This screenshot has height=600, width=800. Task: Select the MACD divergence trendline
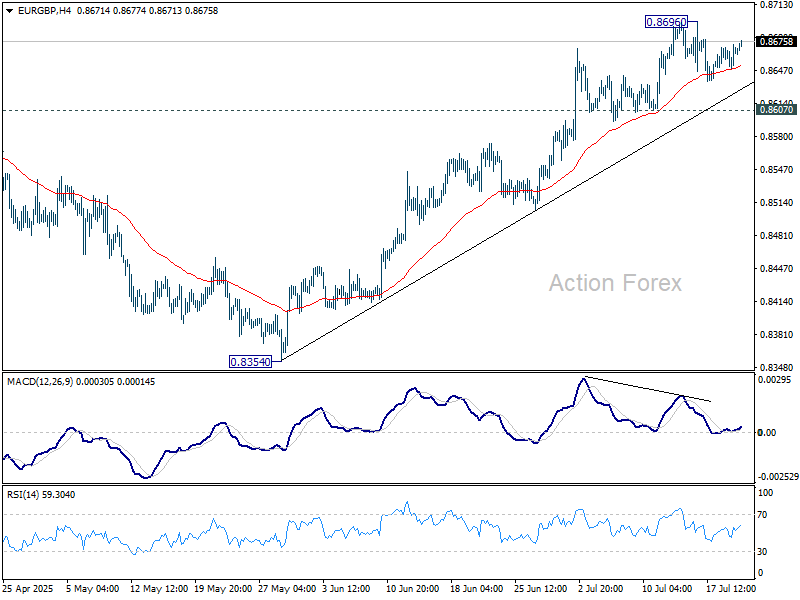pyautogui.click(x=647, y=389)
